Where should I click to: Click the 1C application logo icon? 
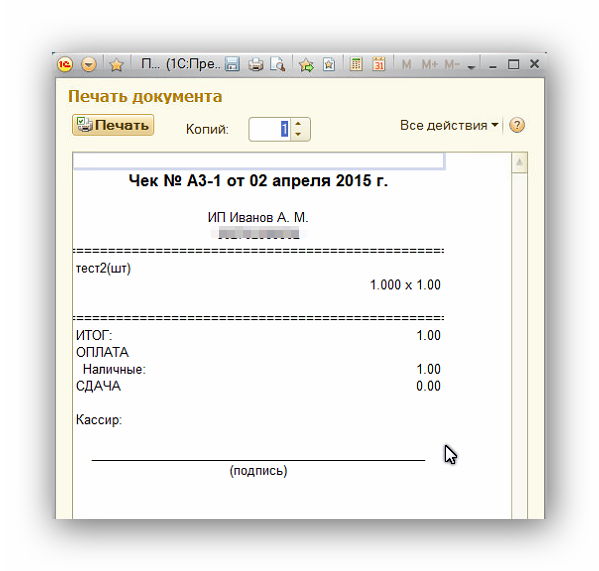(x=65, y=64)
